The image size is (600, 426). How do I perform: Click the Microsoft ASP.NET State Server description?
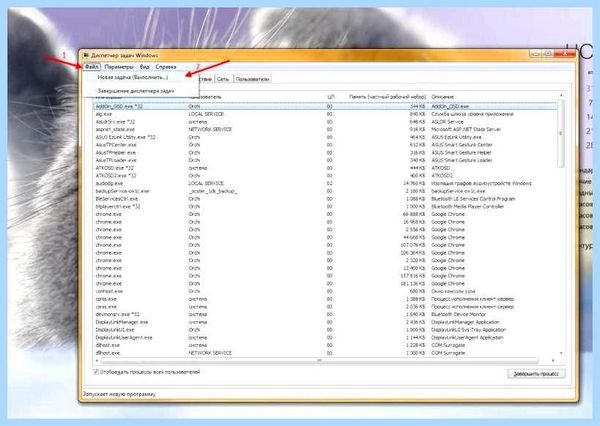pos(466,129)
